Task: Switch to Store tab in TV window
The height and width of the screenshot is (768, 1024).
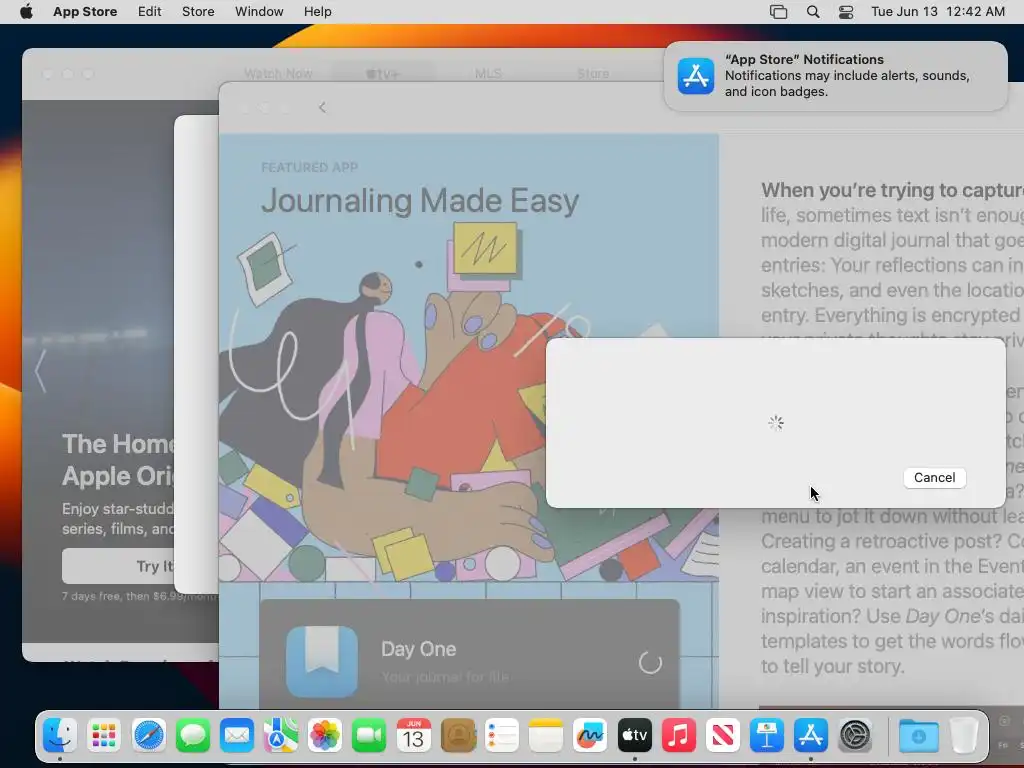Action: [593, 74]
